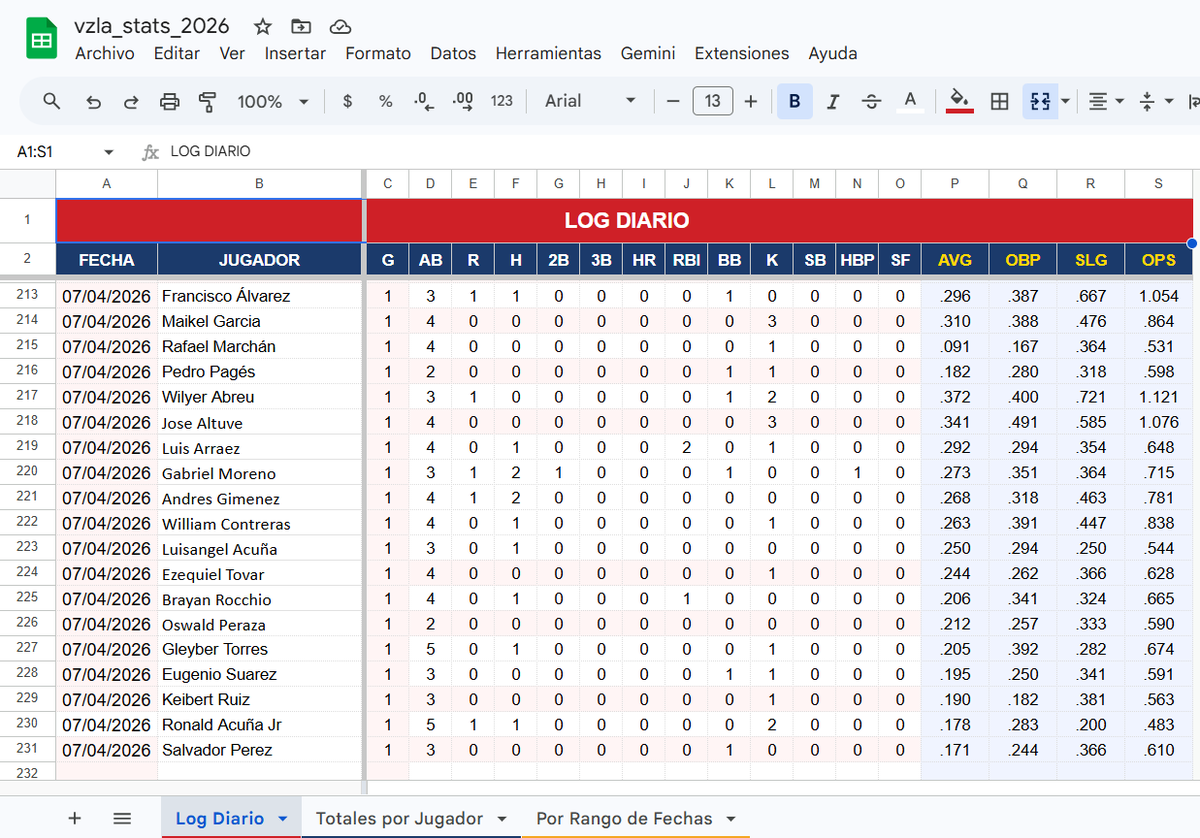Image resolution: width=1200 pixels, height=838 pixels.
Task: Open the Google Sheets home icon
Action: 41,40
